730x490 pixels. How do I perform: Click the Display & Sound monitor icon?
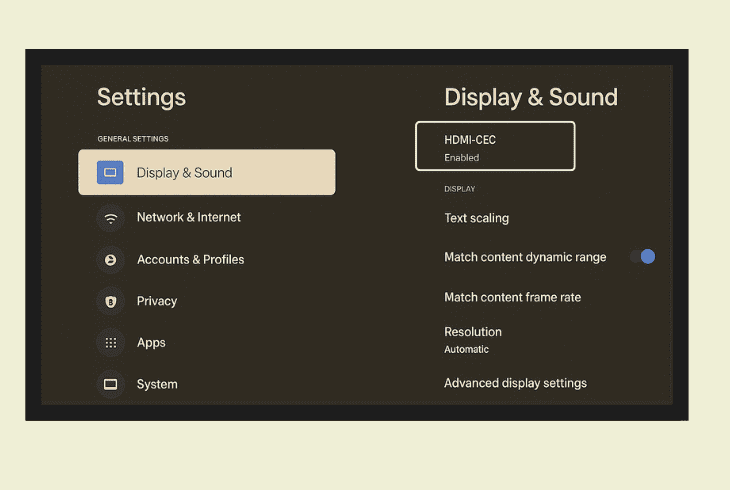coord(110,172)
